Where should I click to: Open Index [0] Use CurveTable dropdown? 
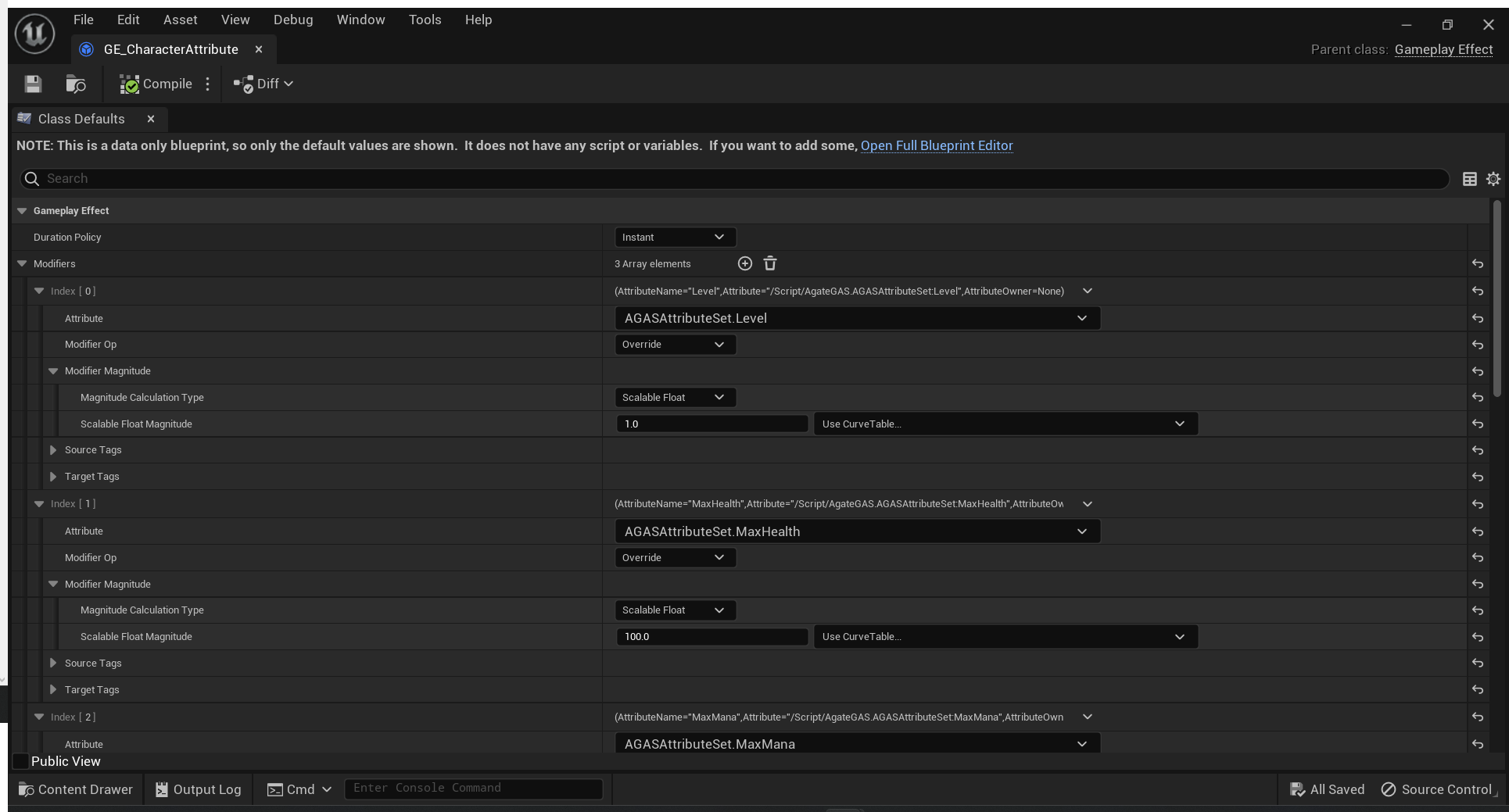point(1005,424)
